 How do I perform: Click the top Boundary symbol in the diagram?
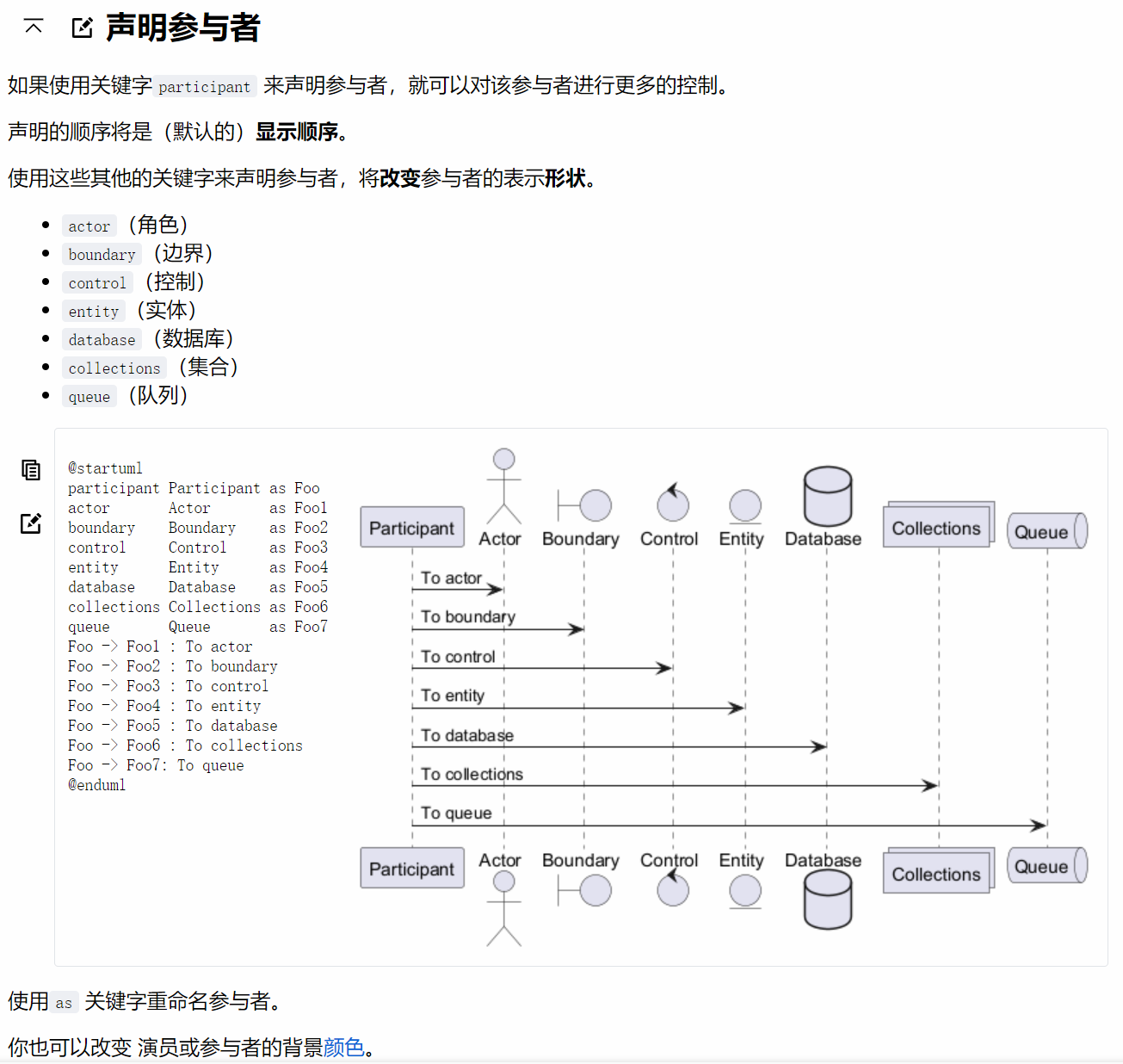click(x=585, y=505)
